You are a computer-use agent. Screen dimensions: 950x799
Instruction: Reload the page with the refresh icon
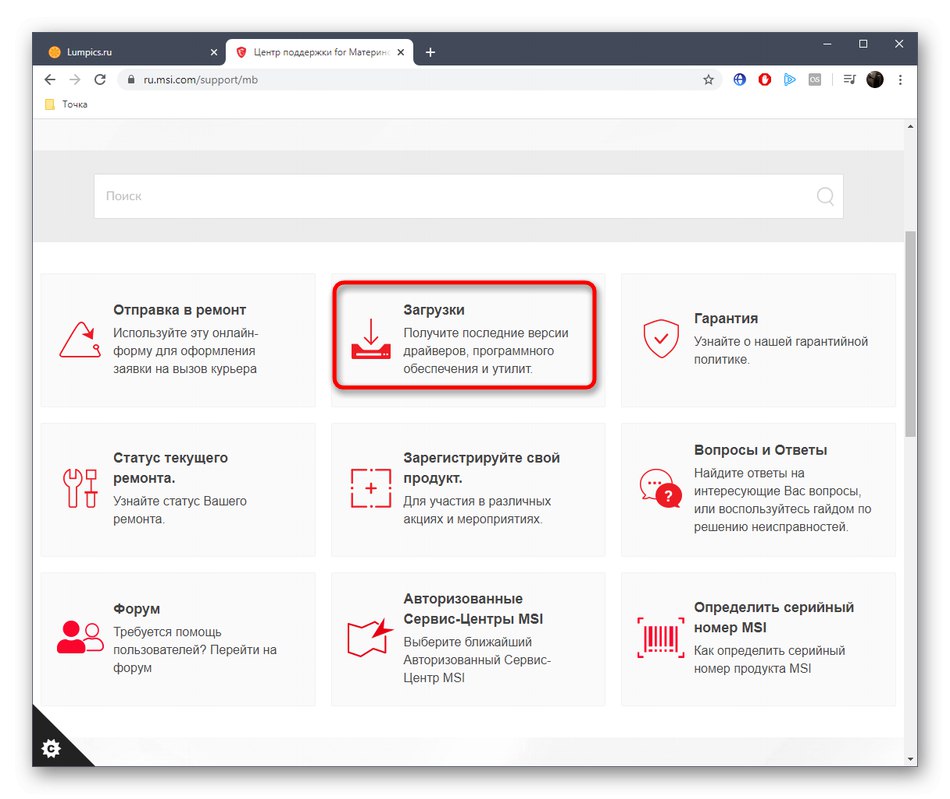[x=100, y=79]
